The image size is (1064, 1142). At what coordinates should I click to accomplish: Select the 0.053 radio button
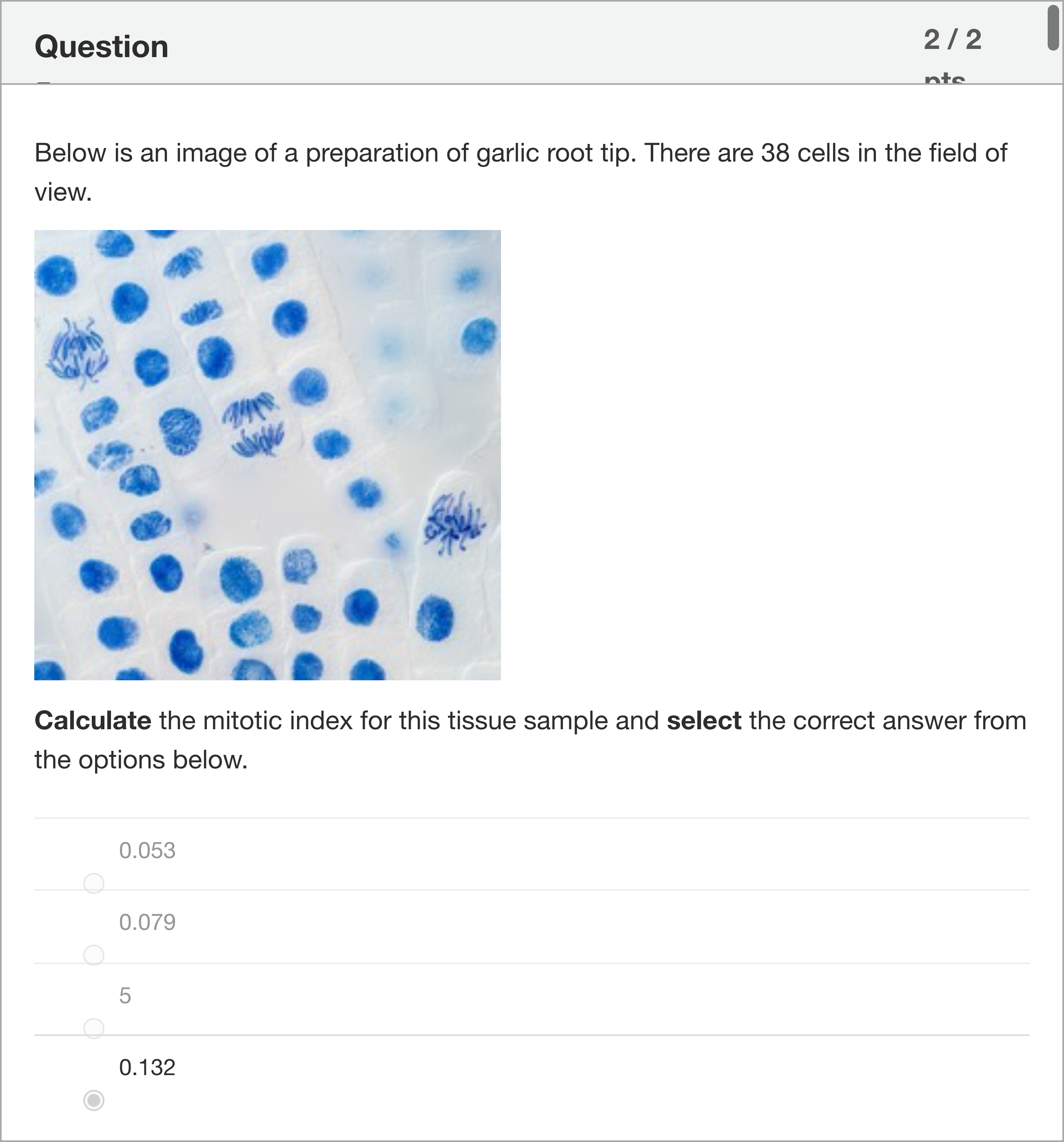tap(94, 883)
